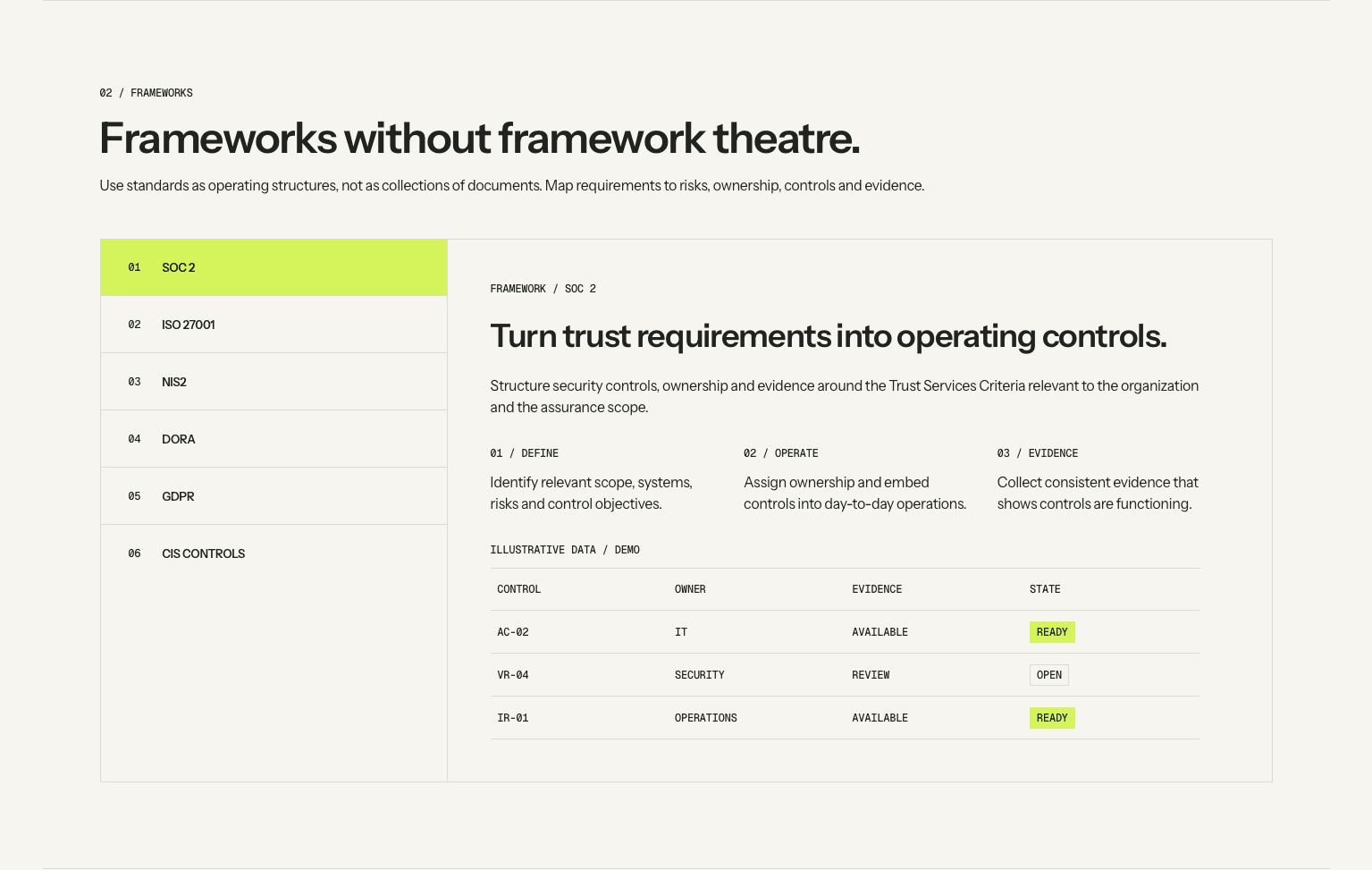Click the 'Frameworks without framework theatre.' heading
This screenshot has width=1372, height=870.
[480, 139]
